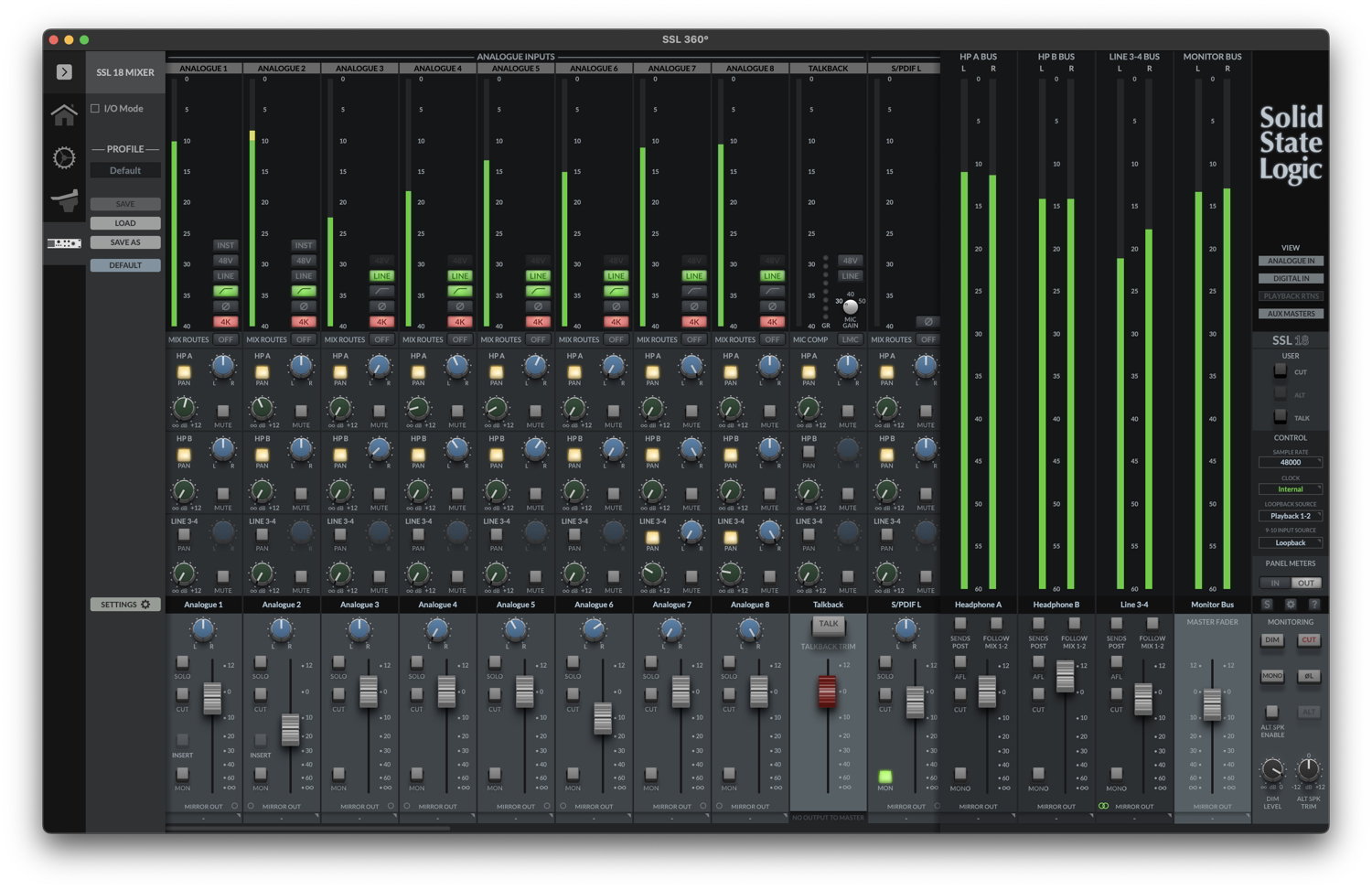Enable the high-pass filter icon on Analogue 3
Image resolution: width=1372 pixels, height=890 pixels.
click(x=381, y=291)
